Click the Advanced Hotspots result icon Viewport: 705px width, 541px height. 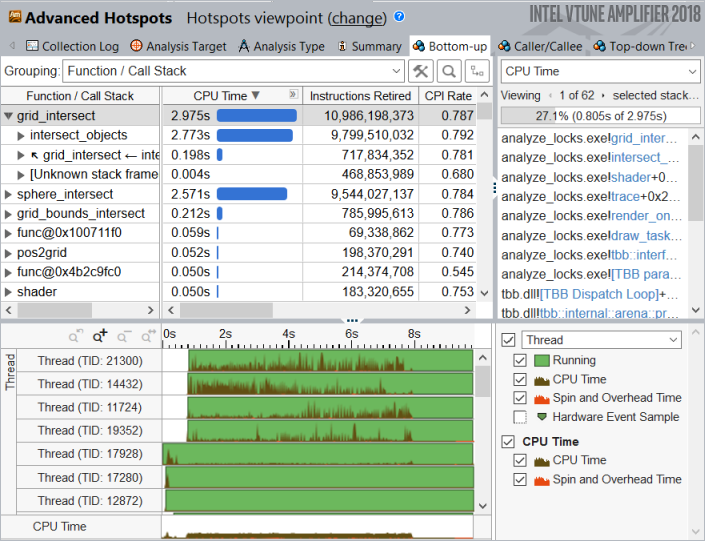[x=15, y=17]
